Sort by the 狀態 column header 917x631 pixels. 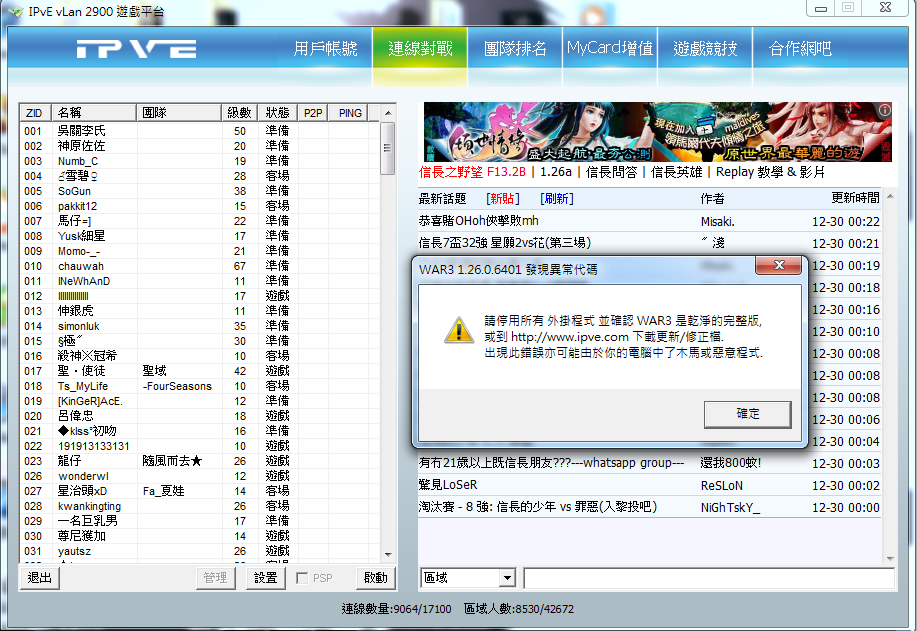click(277, 113)
